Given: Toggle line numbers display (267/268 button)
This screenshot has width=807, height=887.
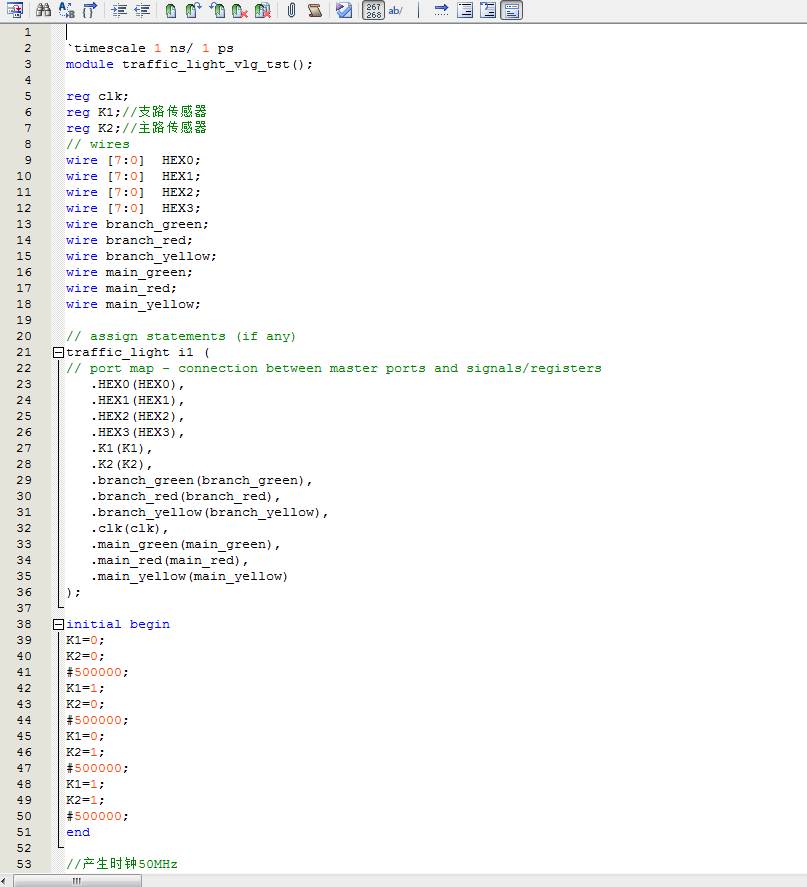Looking at the screenshot, I should pos(372,10).
